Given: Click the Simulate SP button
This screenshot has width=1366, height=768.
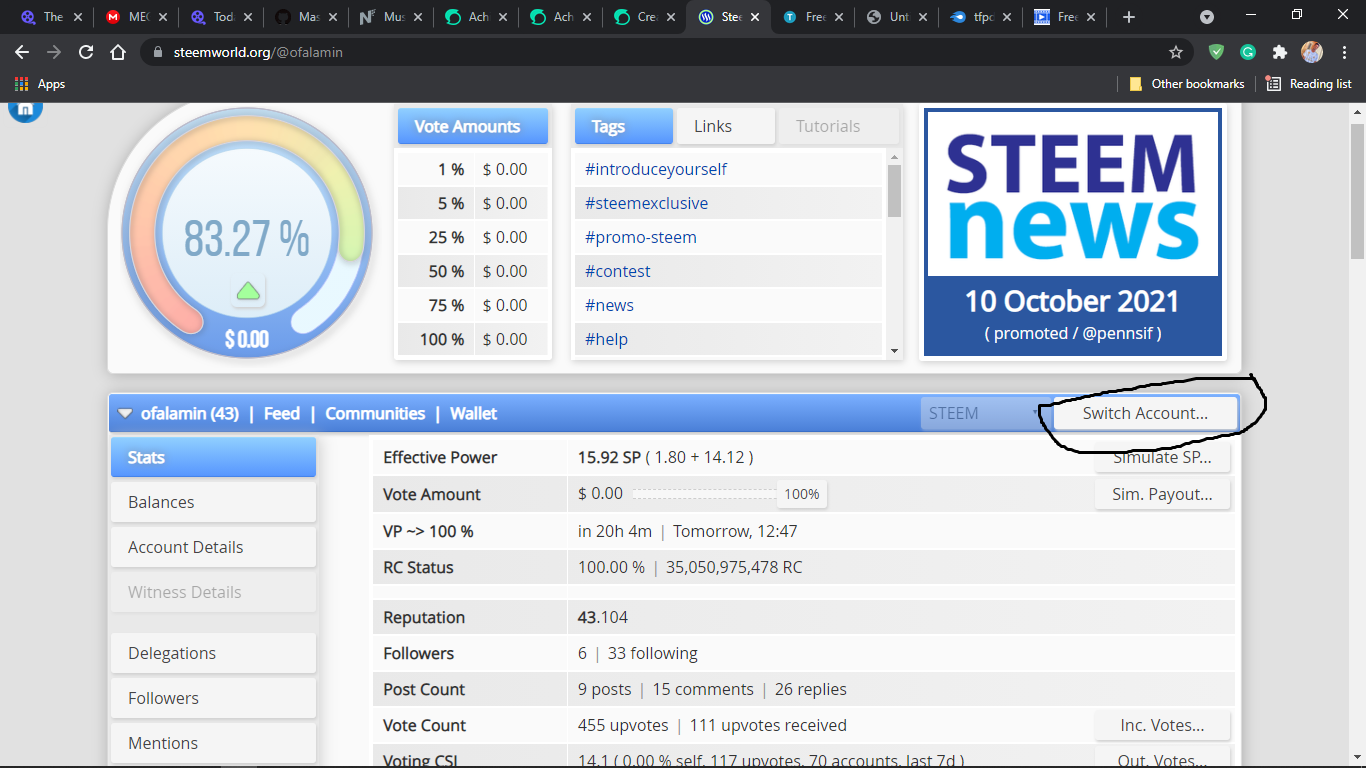Looking at the screenshot, I should click(x=1162, y=457).
